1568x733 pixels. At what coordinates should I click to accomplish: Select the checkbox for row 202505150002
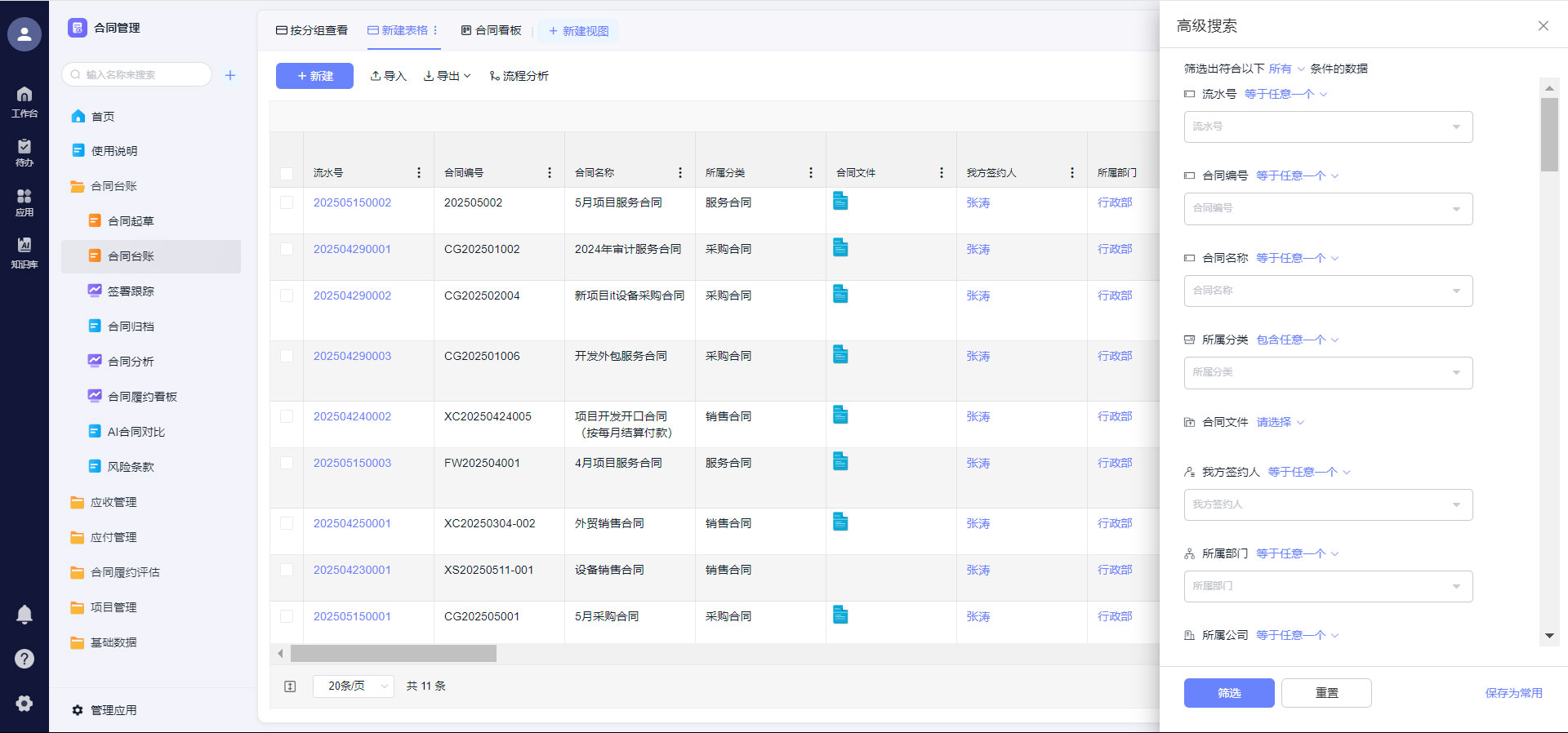(287, 202)
